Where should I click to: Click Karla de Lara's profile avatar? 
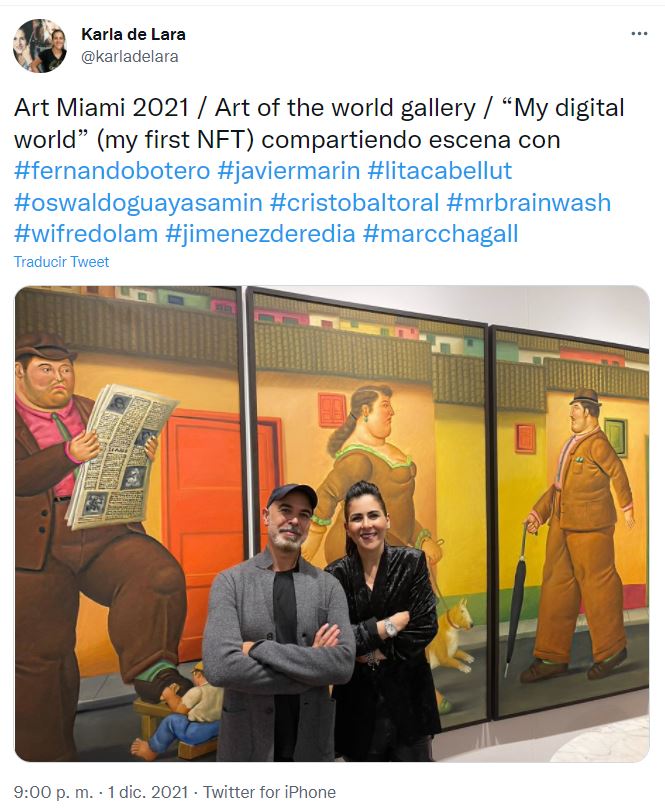pyautogui.click(x=40, y=45)
